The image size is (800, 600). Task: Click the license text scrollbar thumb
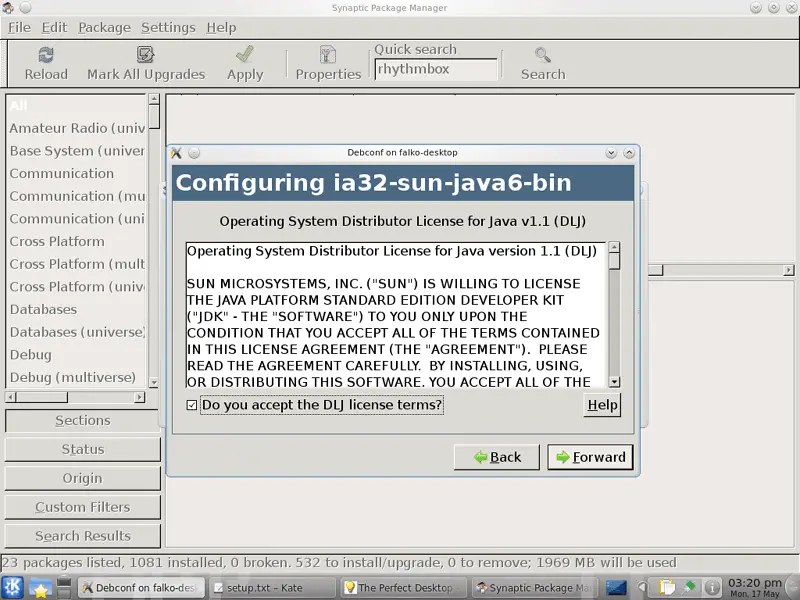614,261
